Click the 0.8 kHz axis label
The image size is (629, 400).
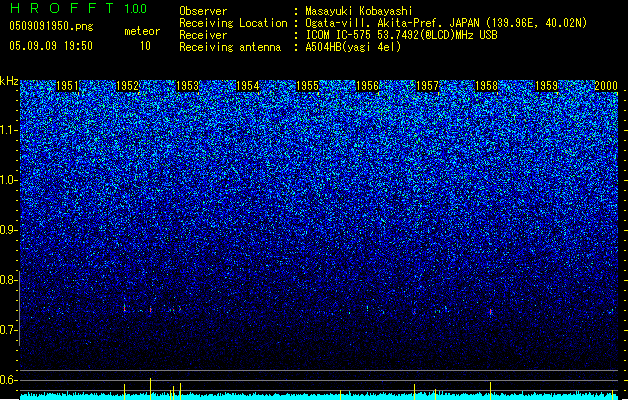click(8, 280)
